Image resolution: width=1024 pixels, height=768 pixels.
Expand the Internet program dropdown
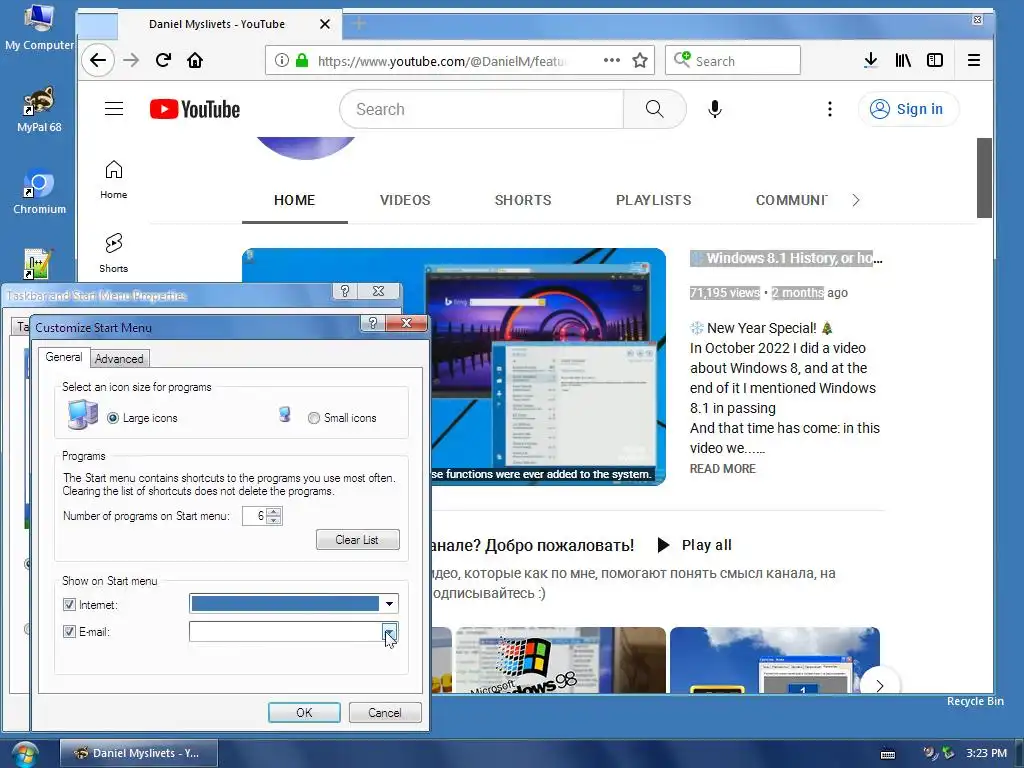tap(389, 603)
